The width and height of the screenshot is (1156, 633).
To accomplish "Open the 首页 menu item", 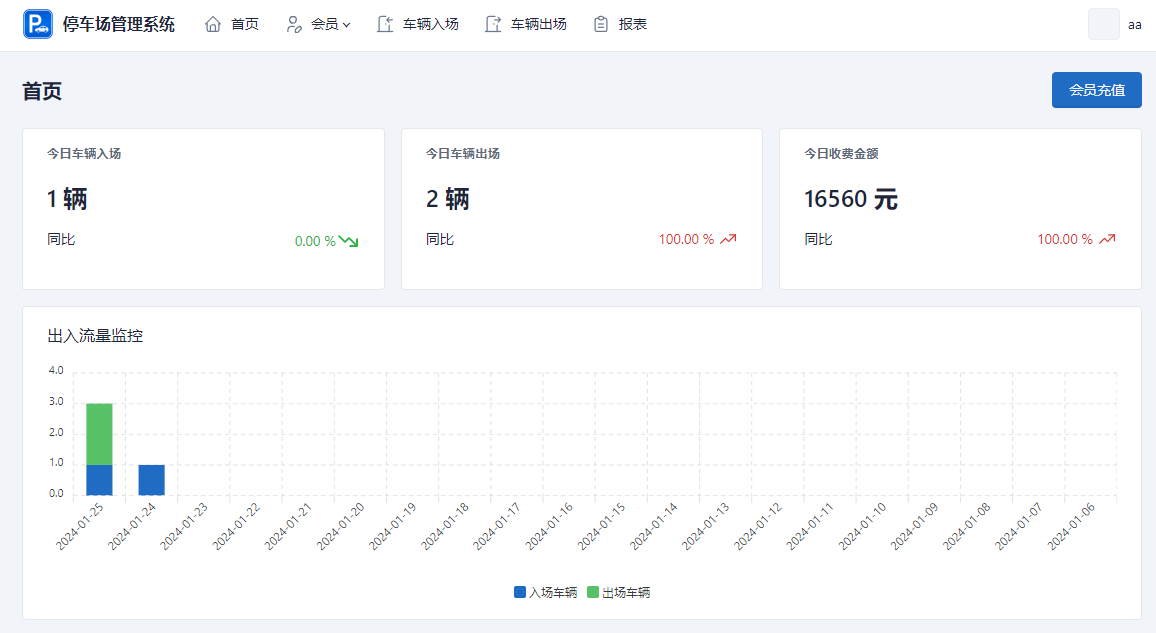I will click(245, 24).
